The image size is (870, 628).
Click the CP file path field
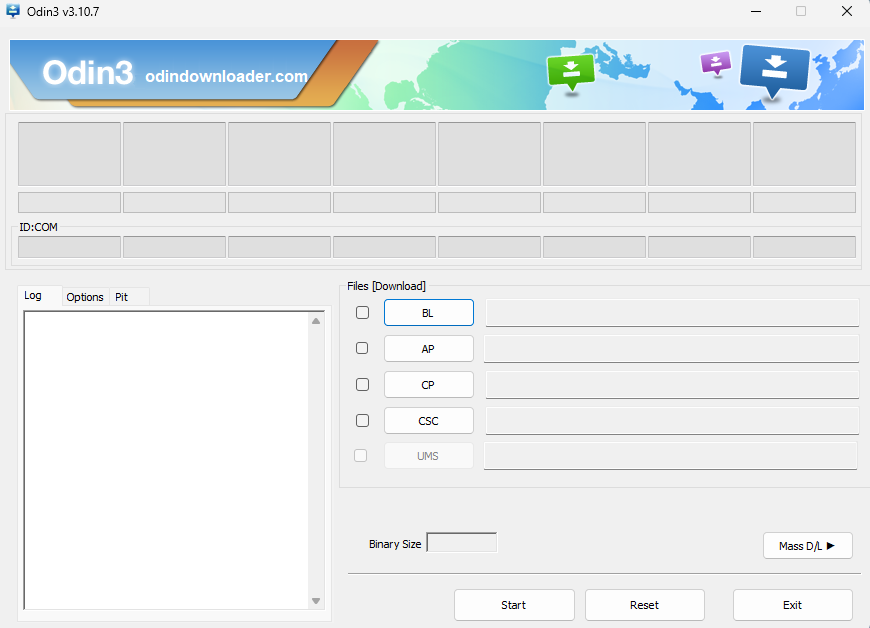tap(672, 385)
